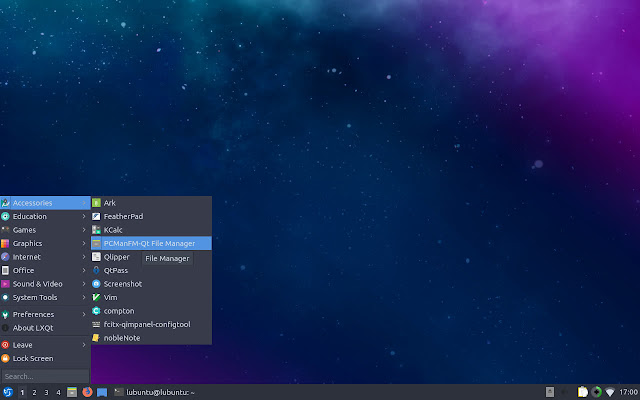Viewport: 640px width, 400px height.
Task: Launch KCalc calculator
Action: pos(151,230)
